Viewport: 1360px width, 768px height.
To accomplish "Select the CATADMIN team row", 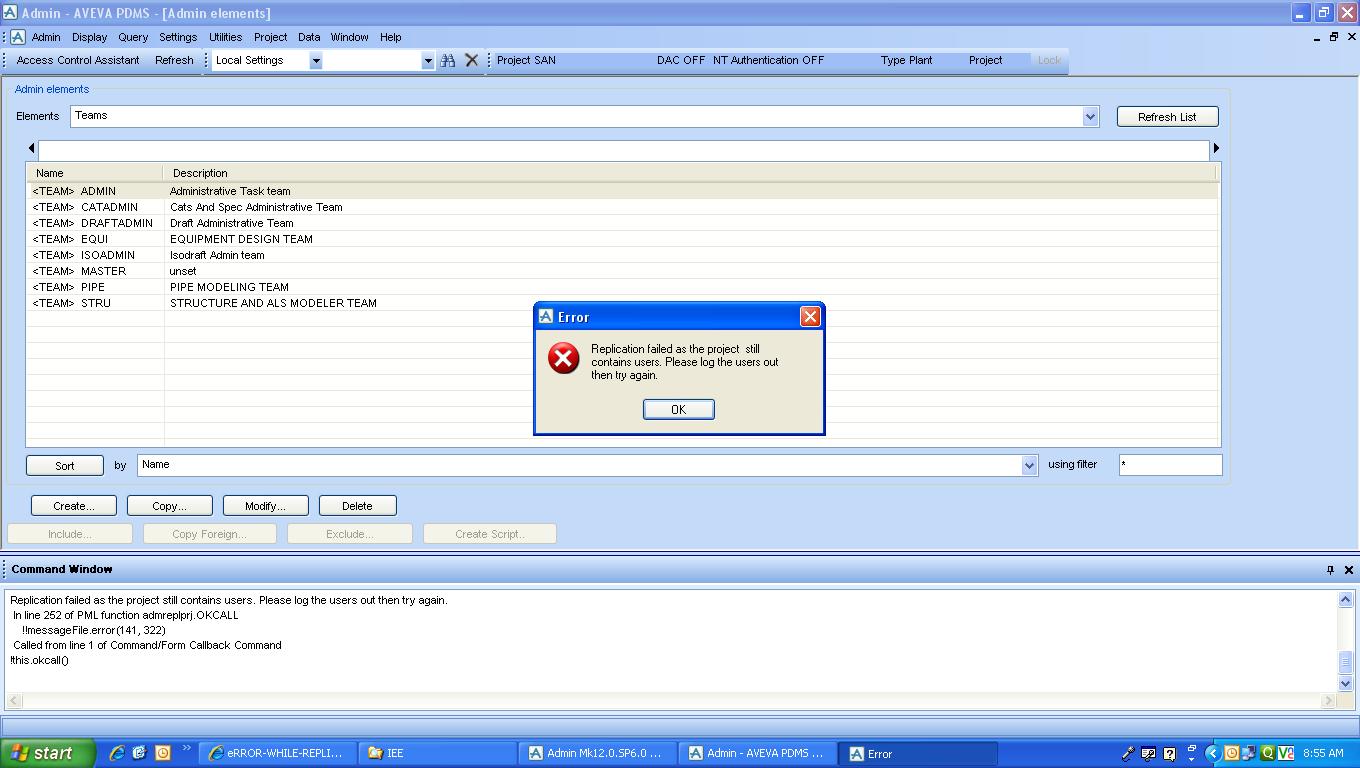I will 622,207.
